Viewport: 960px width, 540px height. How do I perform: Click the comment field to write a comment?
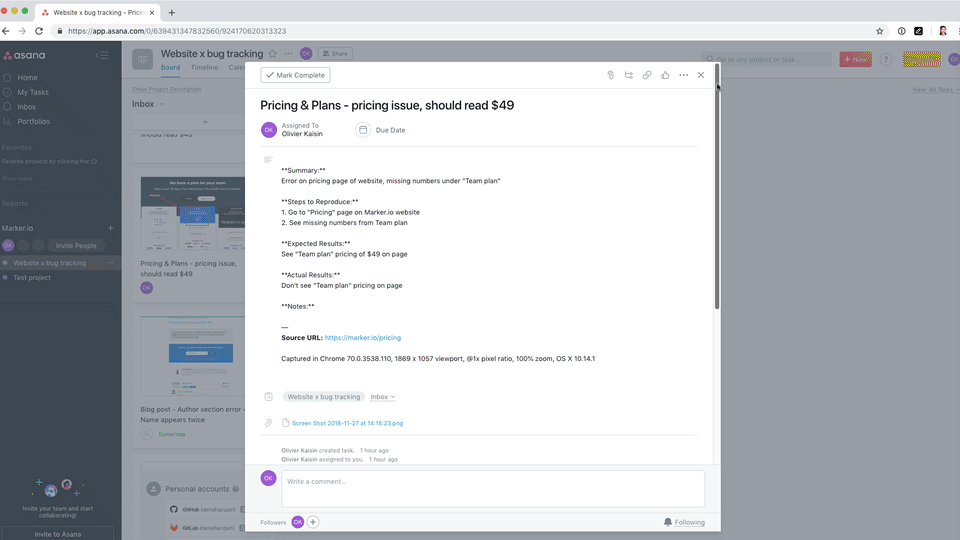(493, 488)
